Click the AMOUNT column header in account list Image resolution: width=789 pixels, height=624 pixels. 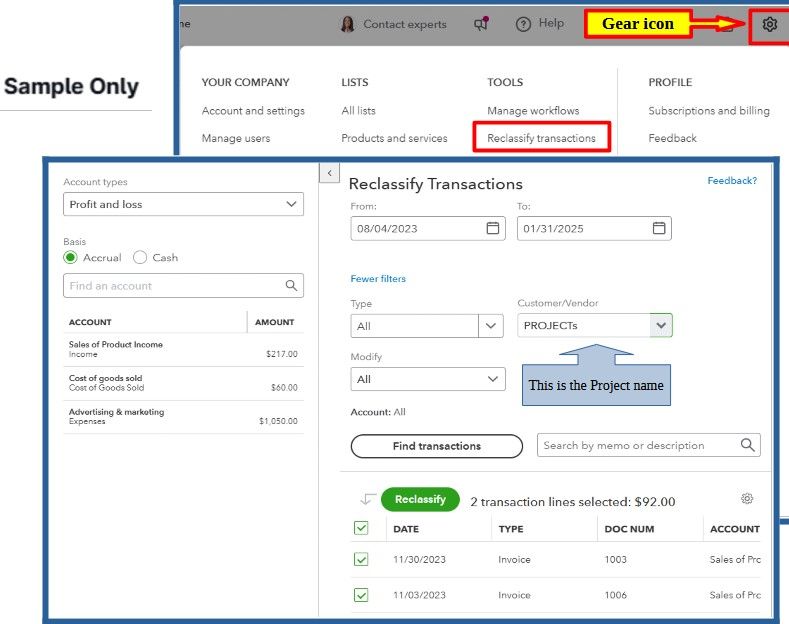274,322
